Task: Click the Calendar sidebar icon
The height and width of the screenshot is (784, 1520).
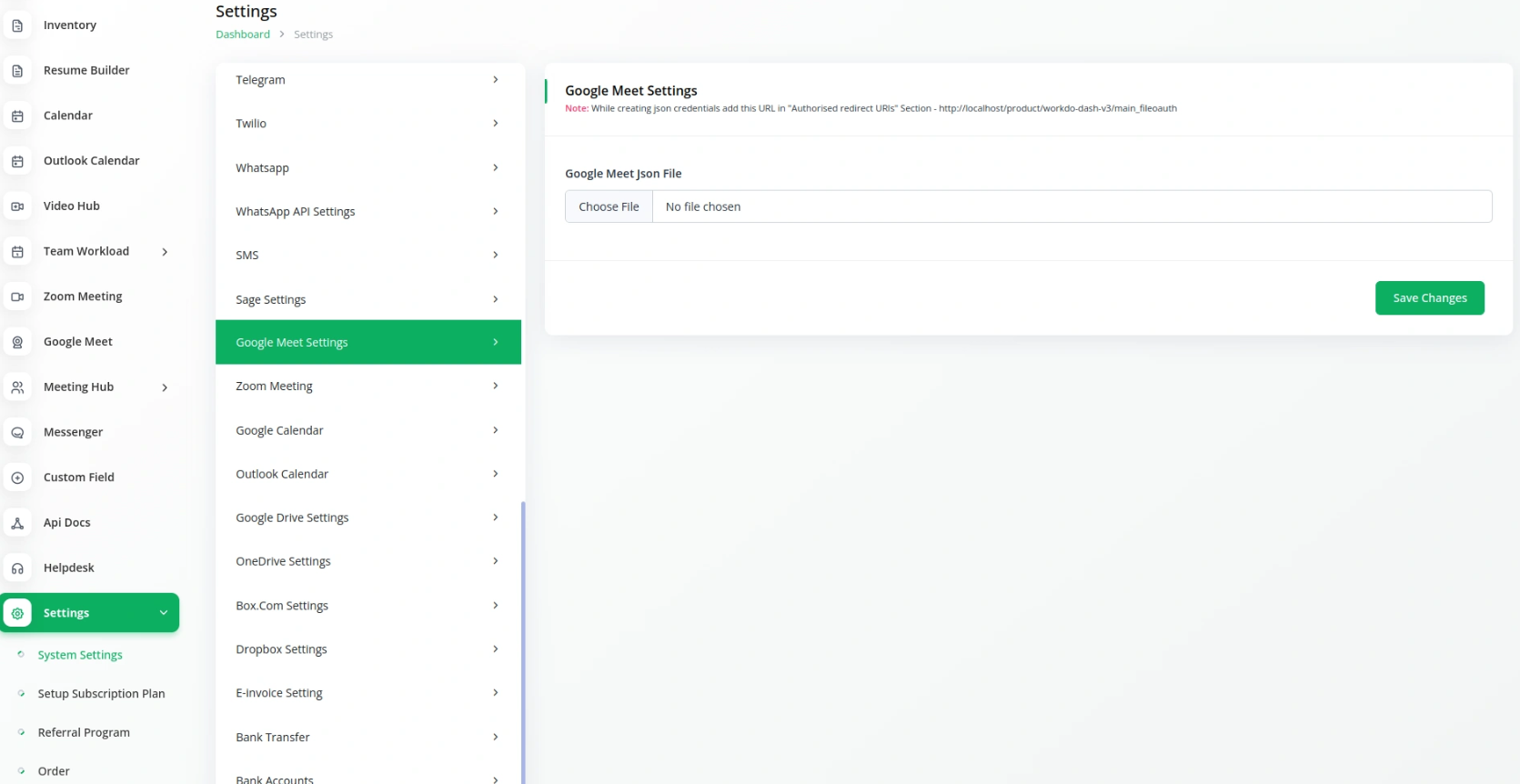Action: pos(17,116)
